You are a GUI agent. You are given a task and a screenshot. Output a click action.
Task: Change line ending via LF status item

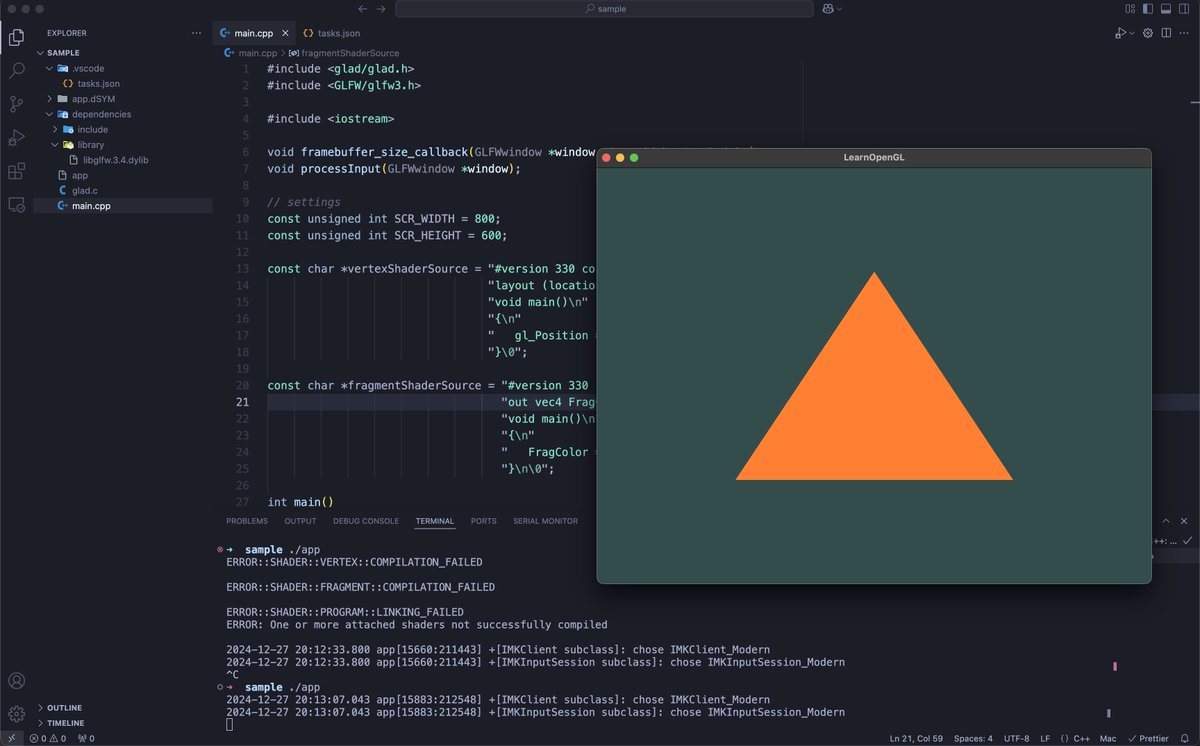point(1045,738)
